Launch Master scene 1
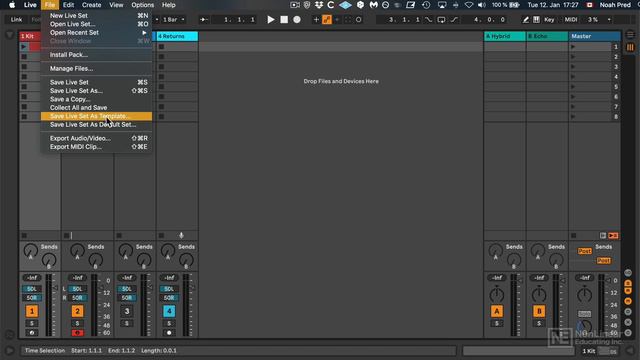Image resolution: width=640 pixels, height=360 pixels. tap(573, 47)
